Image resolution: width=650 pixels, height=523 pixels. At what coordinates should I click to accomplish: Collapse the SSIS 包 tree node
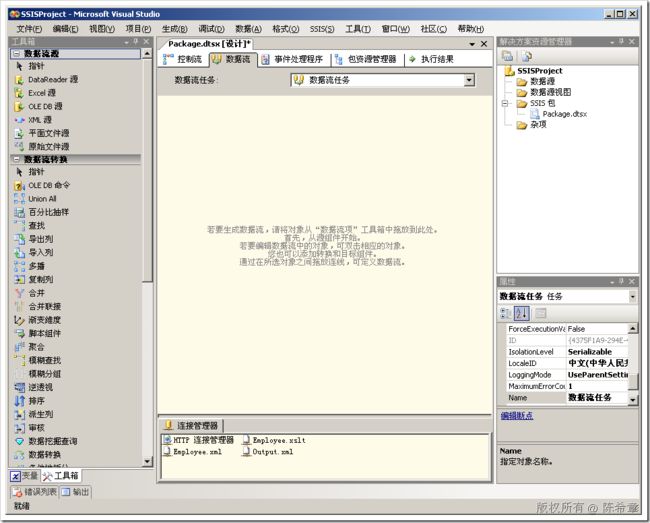[505, 103]
